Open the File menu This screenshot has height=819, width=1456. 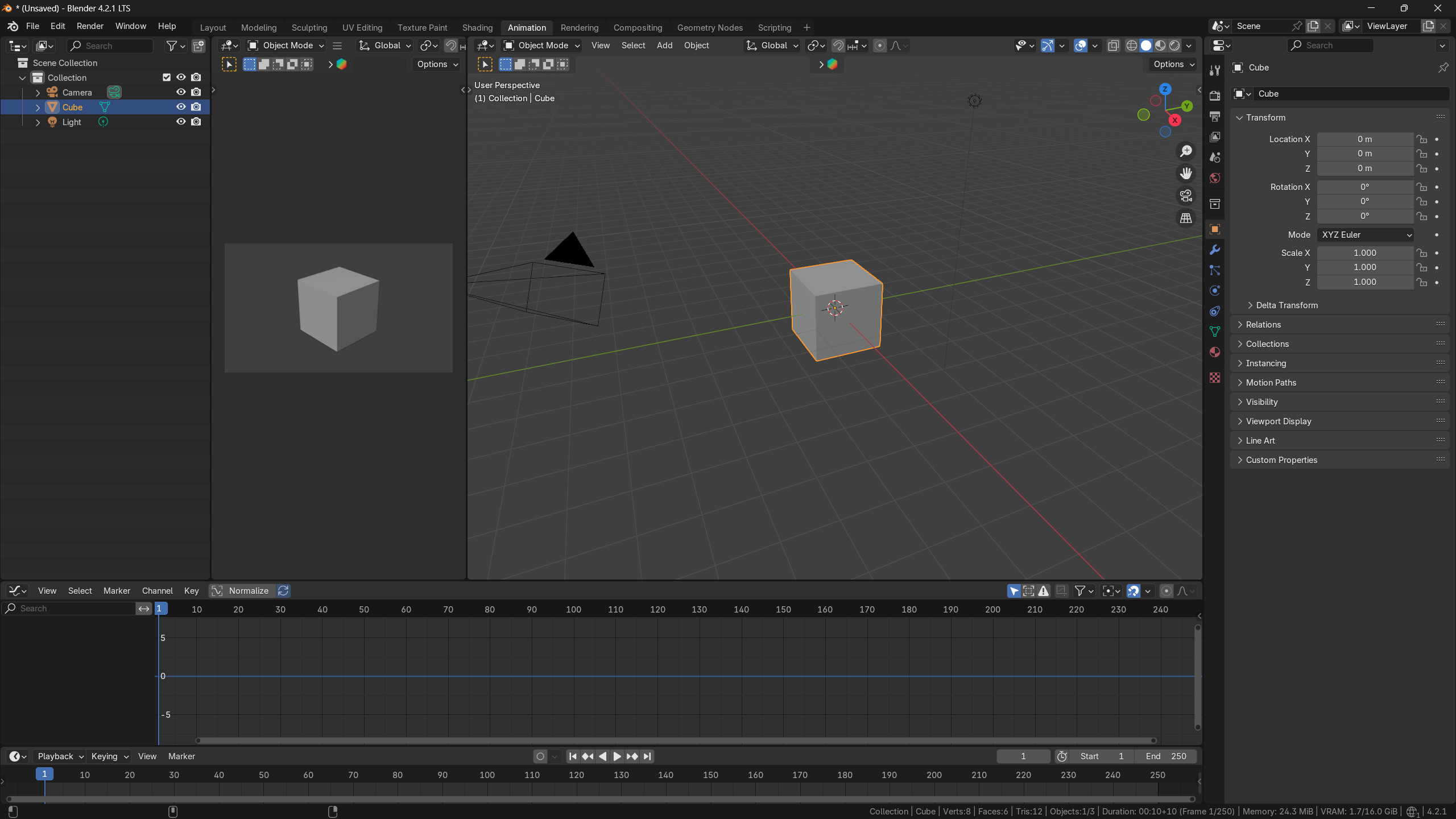(32, 26)
